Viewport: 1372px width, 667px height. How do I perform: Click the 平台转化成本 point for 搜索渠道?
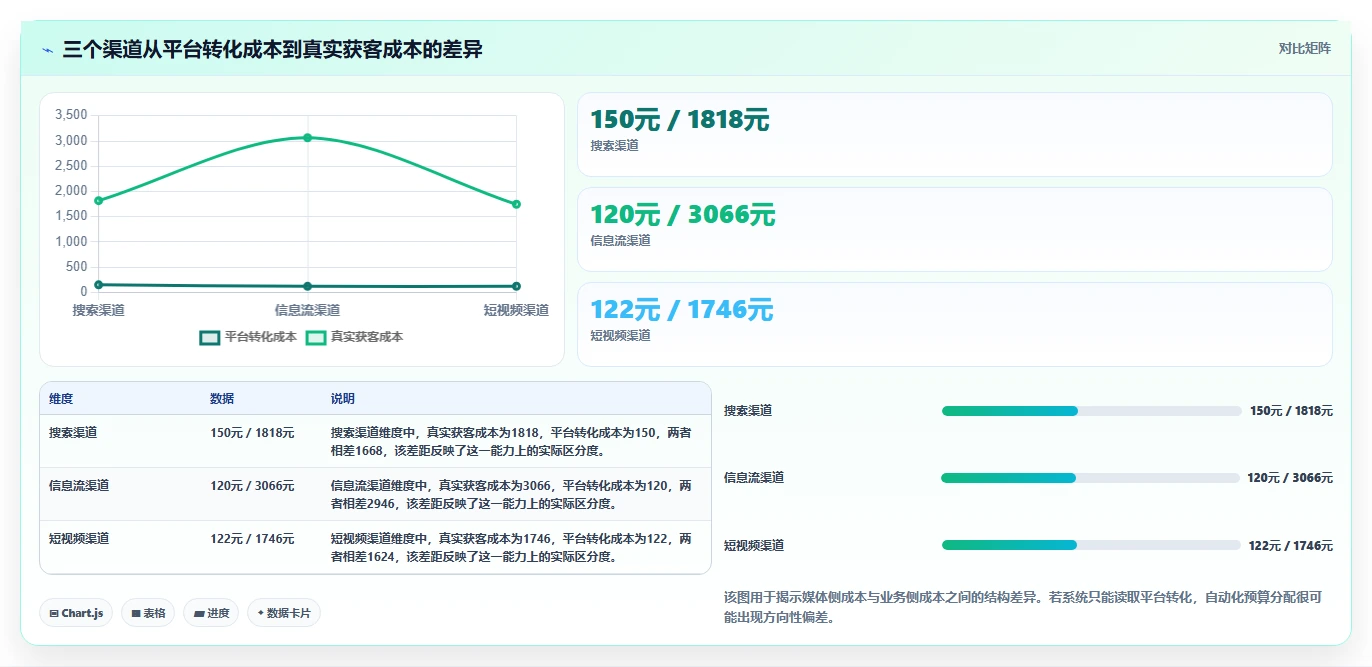pos(98,285)
